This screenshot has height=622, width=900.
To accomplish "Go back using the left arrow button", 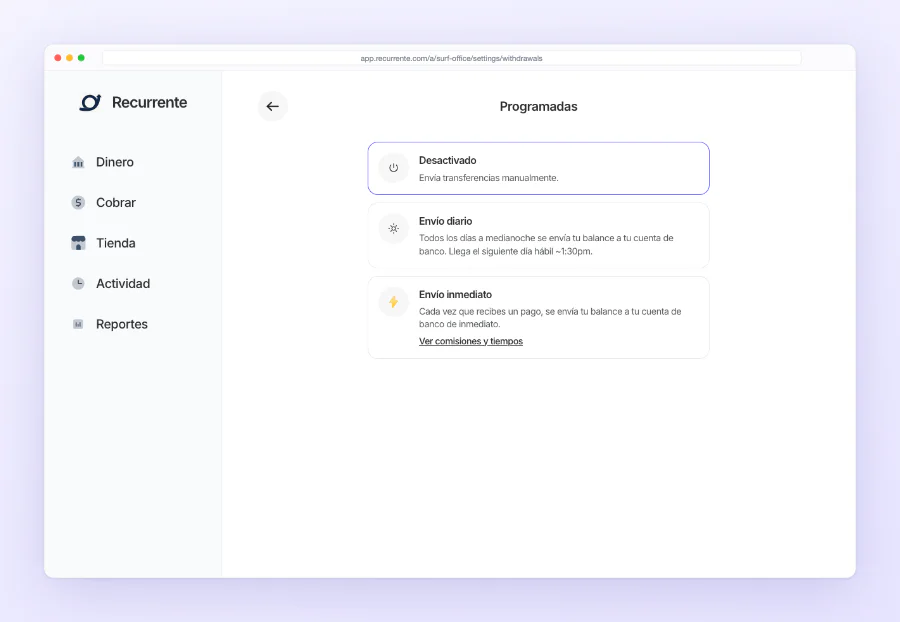I will 273,106.
